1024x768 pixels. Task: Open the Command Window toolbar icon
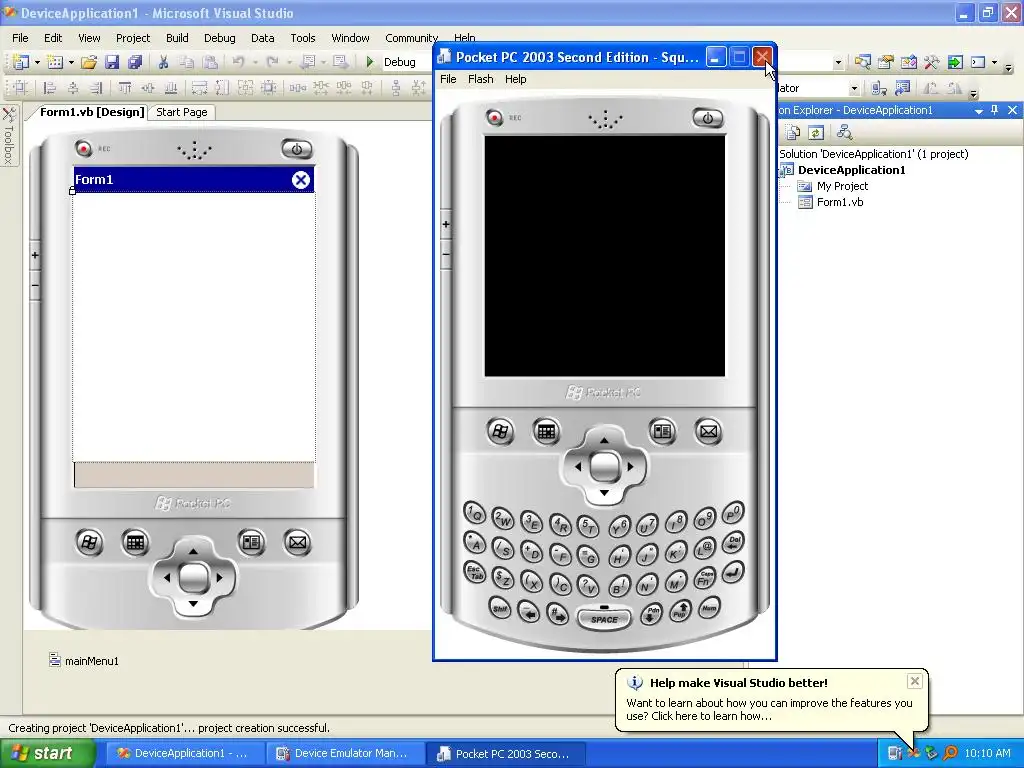[978, 62]
